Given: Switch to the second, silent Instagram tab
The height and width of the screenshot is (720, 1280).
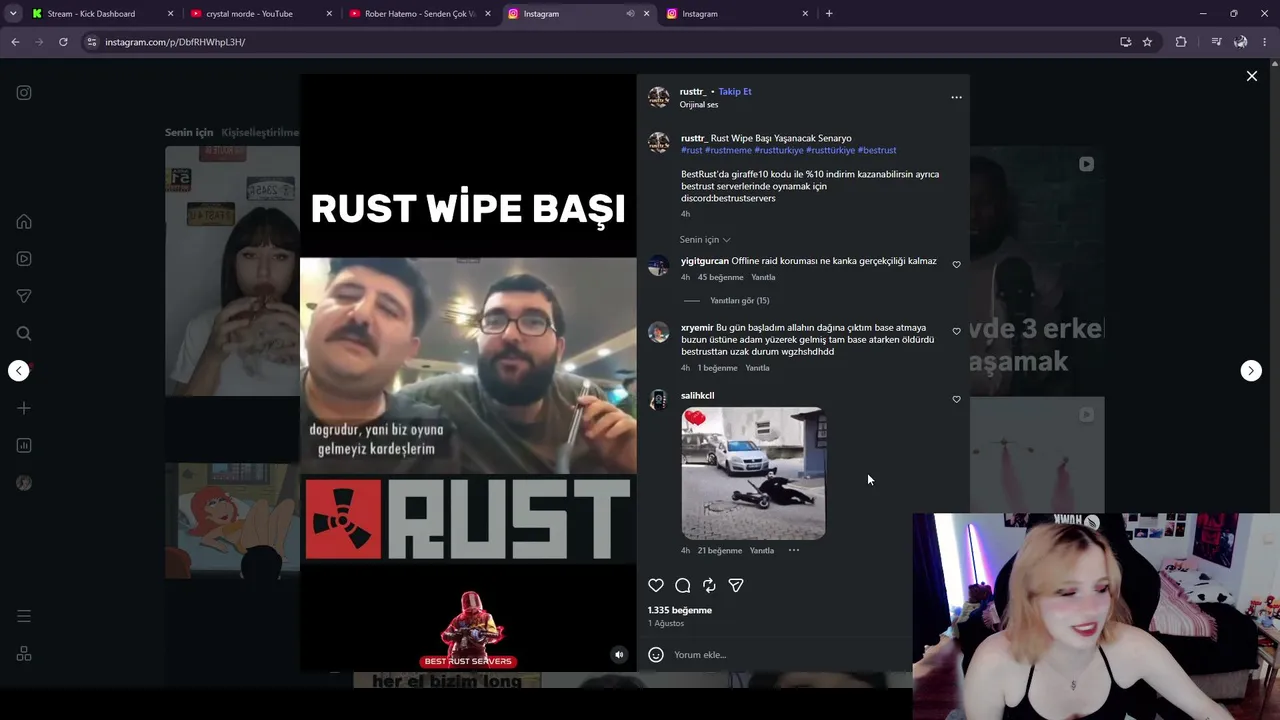Looking at the screenshot, I should tap(737, 14).
